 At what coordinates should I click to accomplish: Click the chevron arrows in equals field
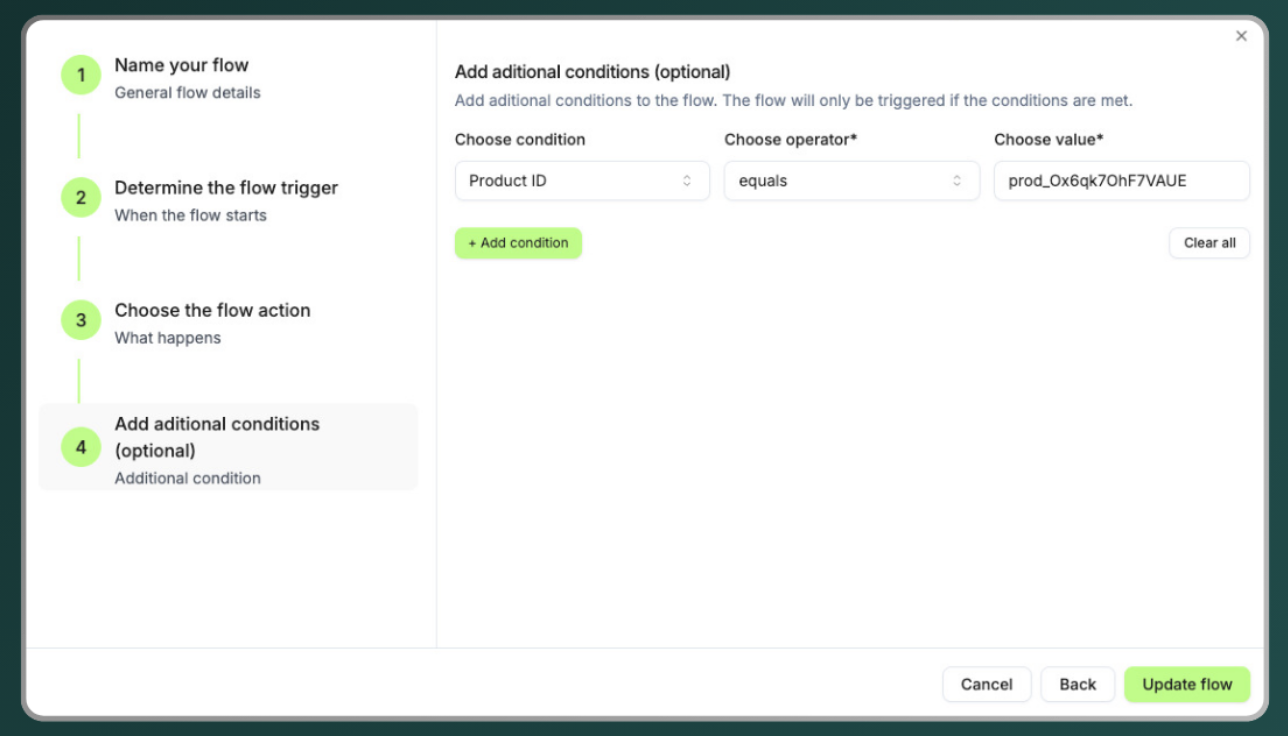[957, 181]
